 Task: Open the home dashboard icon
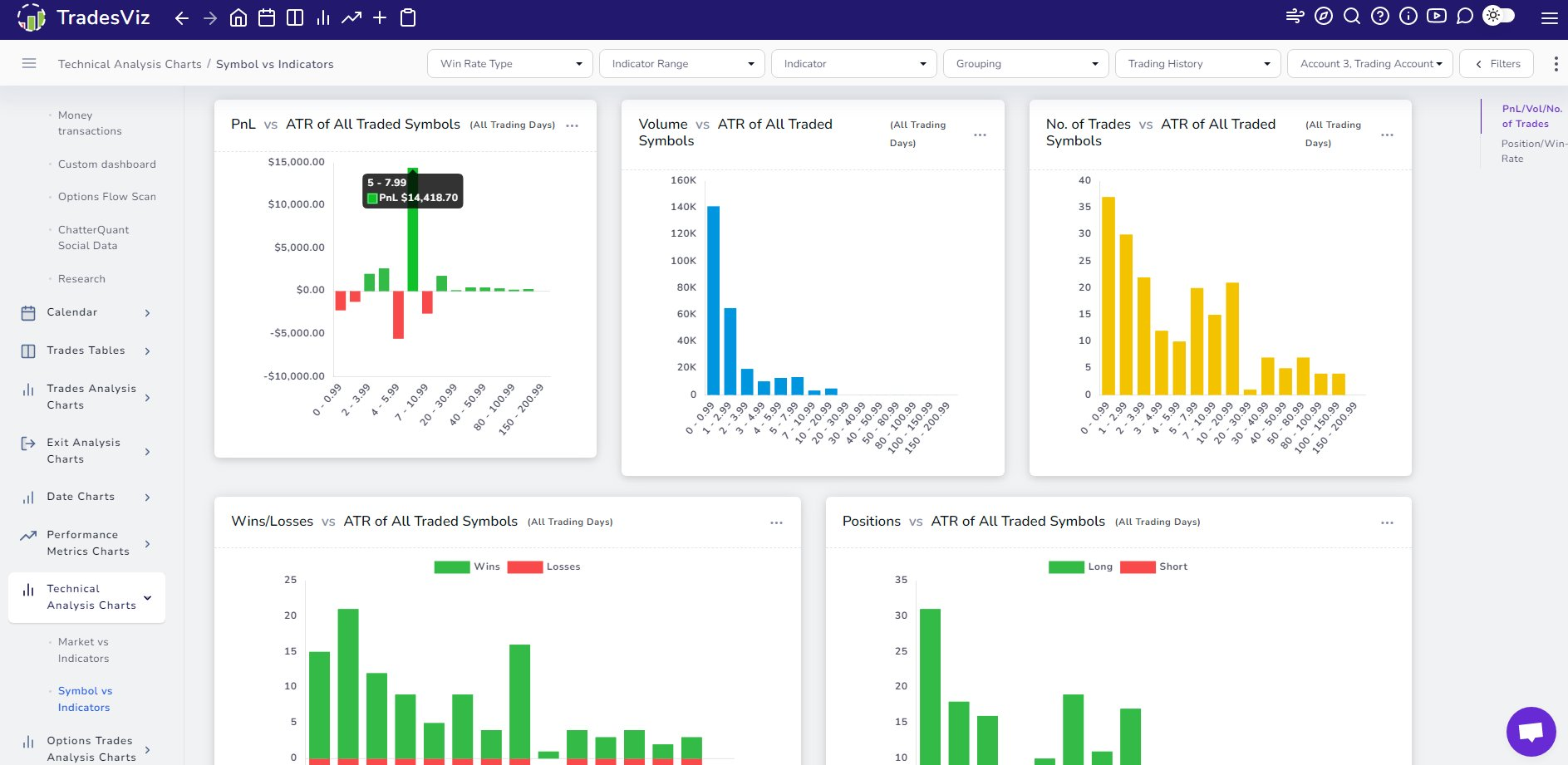[238, 17]
